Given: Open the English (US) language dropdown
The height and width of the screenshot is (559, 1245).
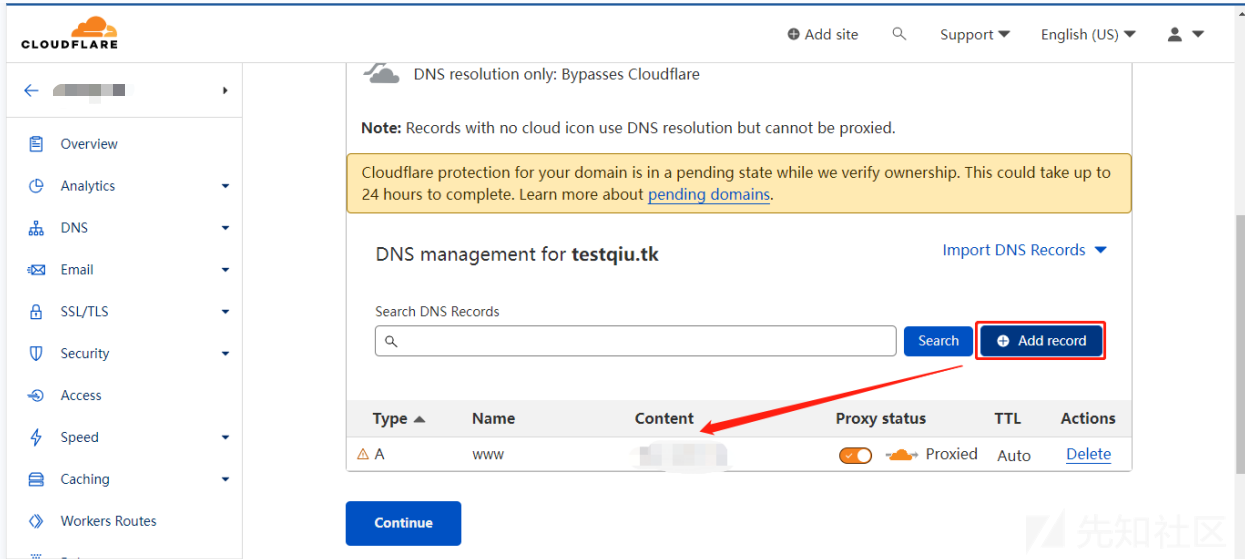Looking at the screenshot, I should 1088,34.
